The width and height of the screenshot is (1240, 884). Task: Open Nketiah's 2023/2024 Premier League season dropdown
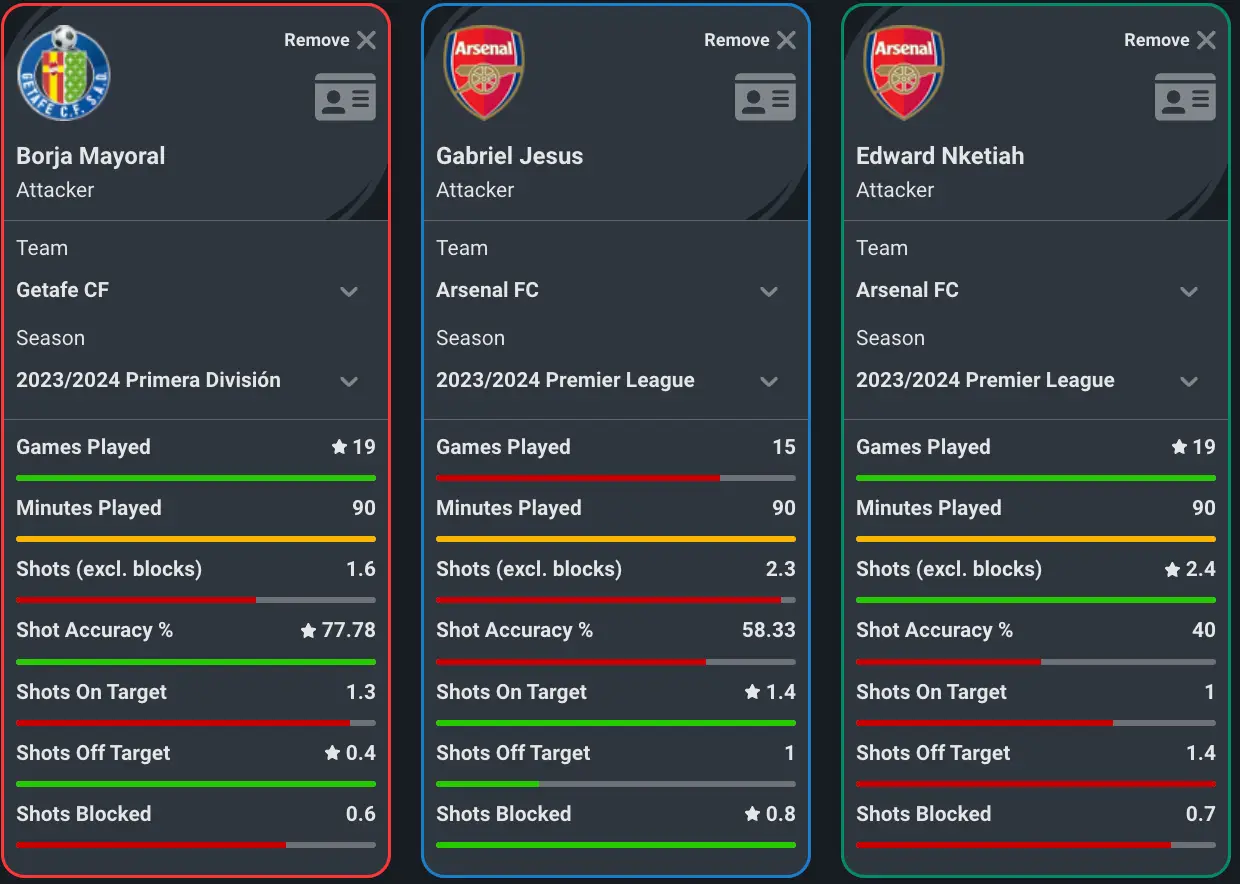coord(1189,382)
